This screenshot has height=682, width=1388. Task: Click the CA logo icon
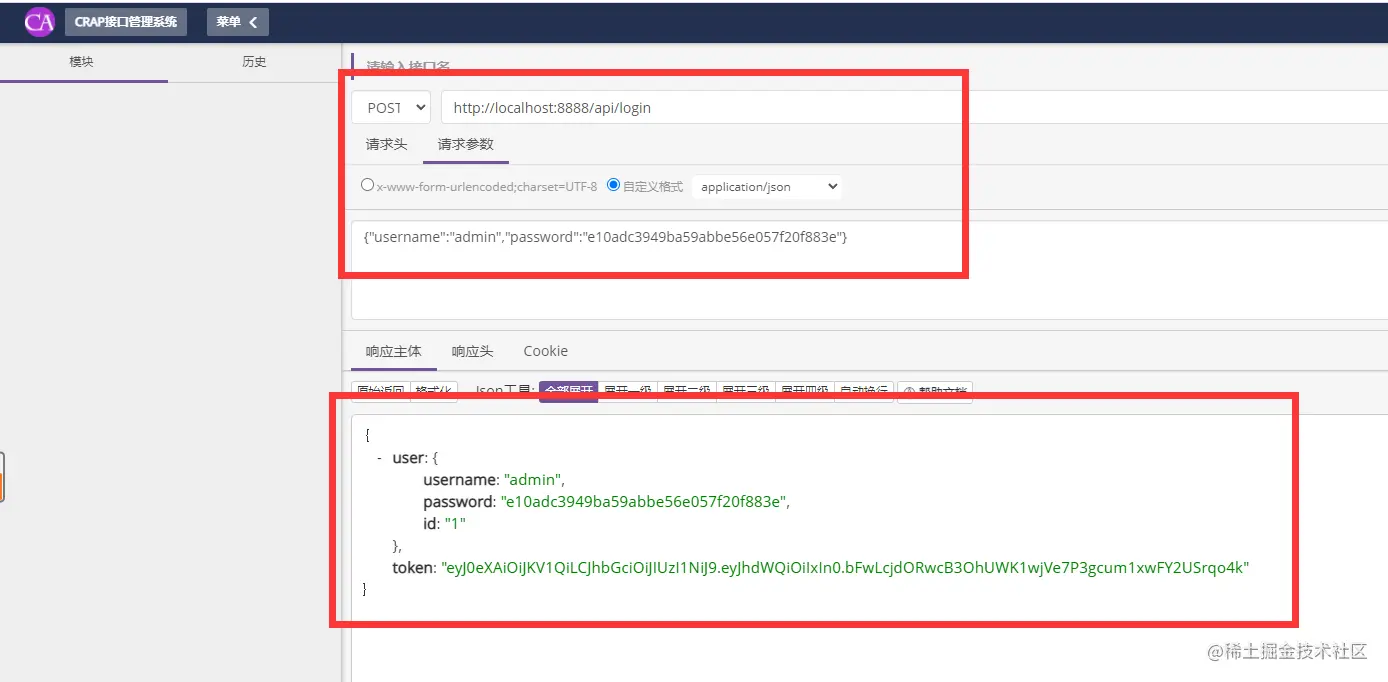[x=39, y=21]
